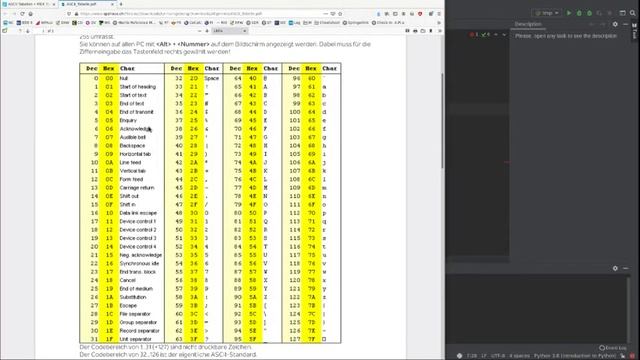640x360 pixels.
Task: Select the Description tab in PyCharm
Action: pyautogui.click(x=528, y=24)
